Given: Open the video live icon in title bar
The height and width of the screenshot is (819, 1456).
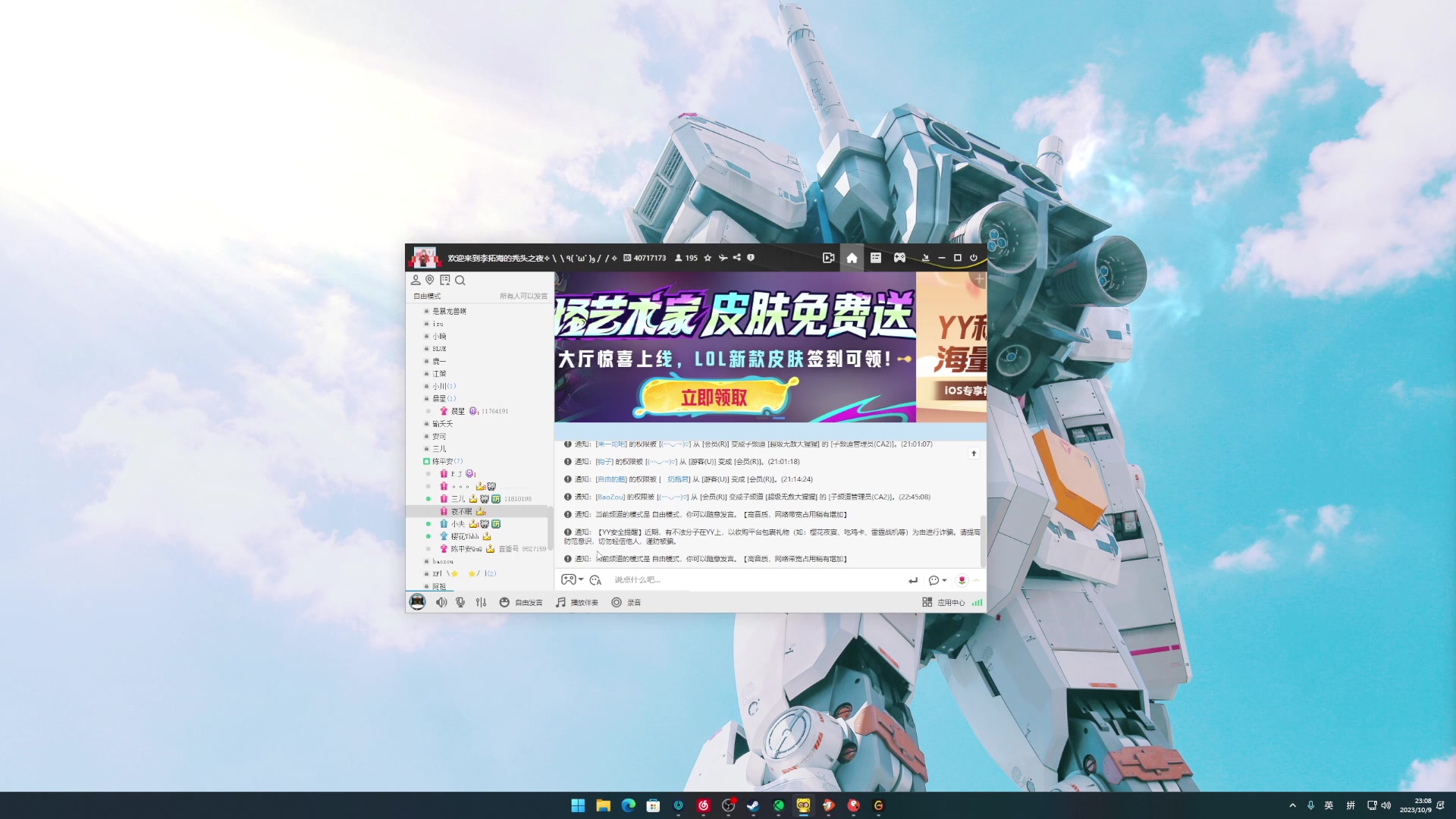Looking at the screenshot, I should [828, 258].
